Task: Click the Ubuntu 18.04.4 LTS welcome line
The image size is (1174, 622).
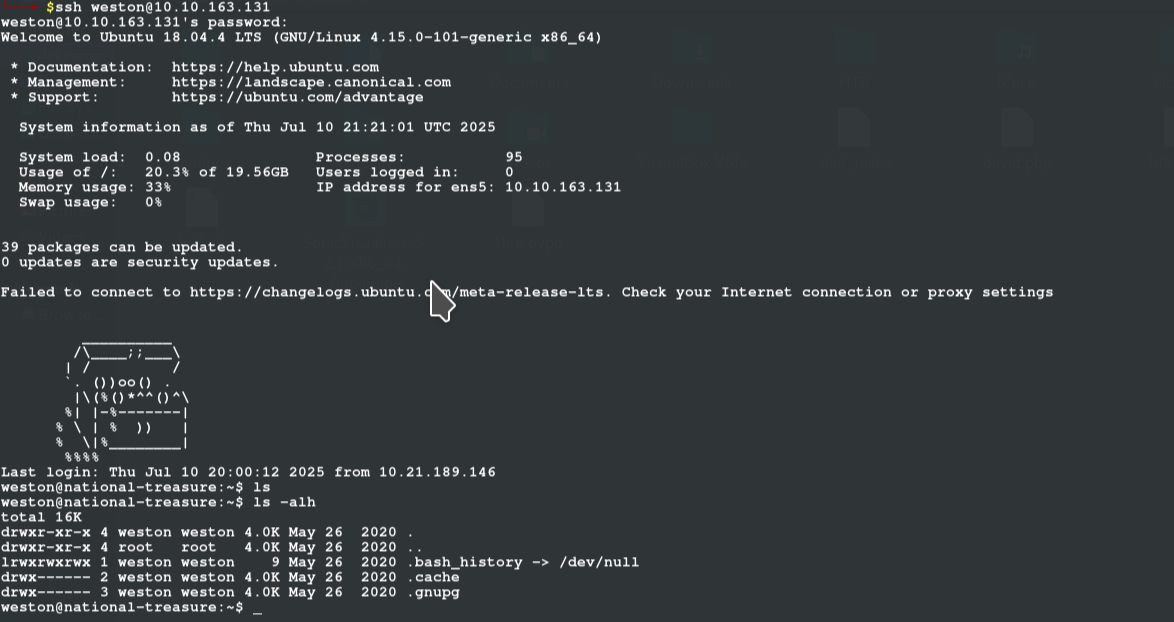Action: (x=301, y=37)
